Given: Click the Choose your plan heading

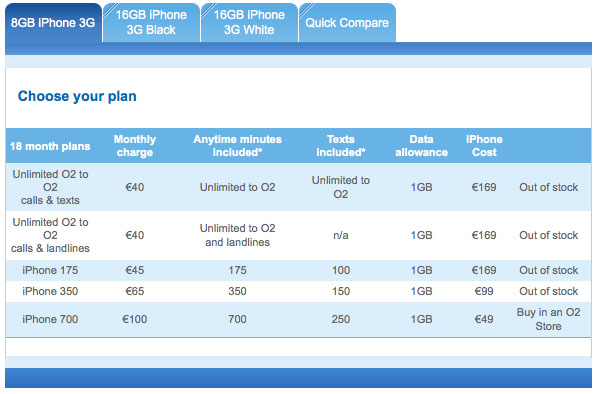Looking at the screenshot, I should point(77,97).
